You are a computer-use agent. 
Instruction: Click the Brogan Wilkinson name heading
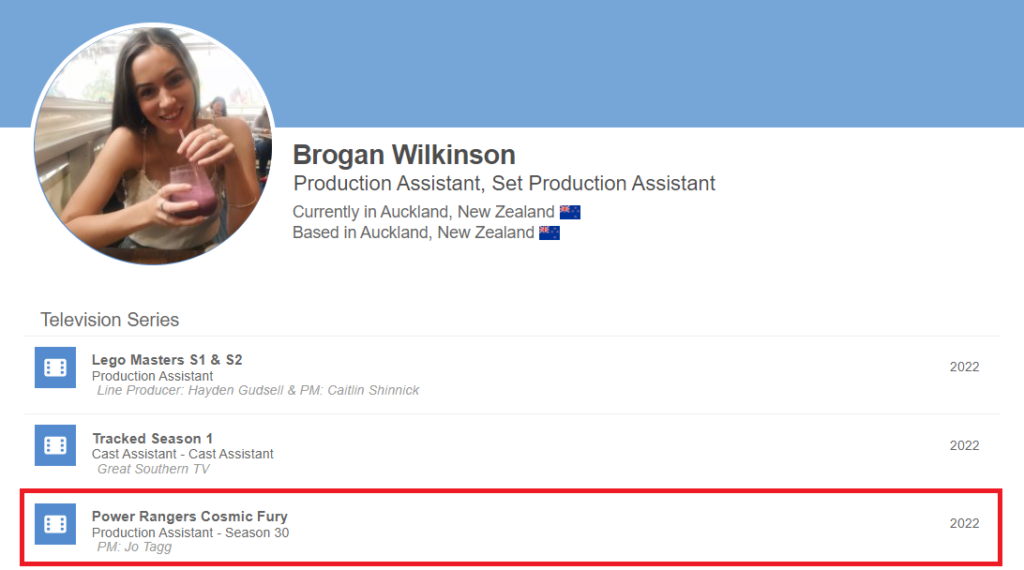[404, 155]
